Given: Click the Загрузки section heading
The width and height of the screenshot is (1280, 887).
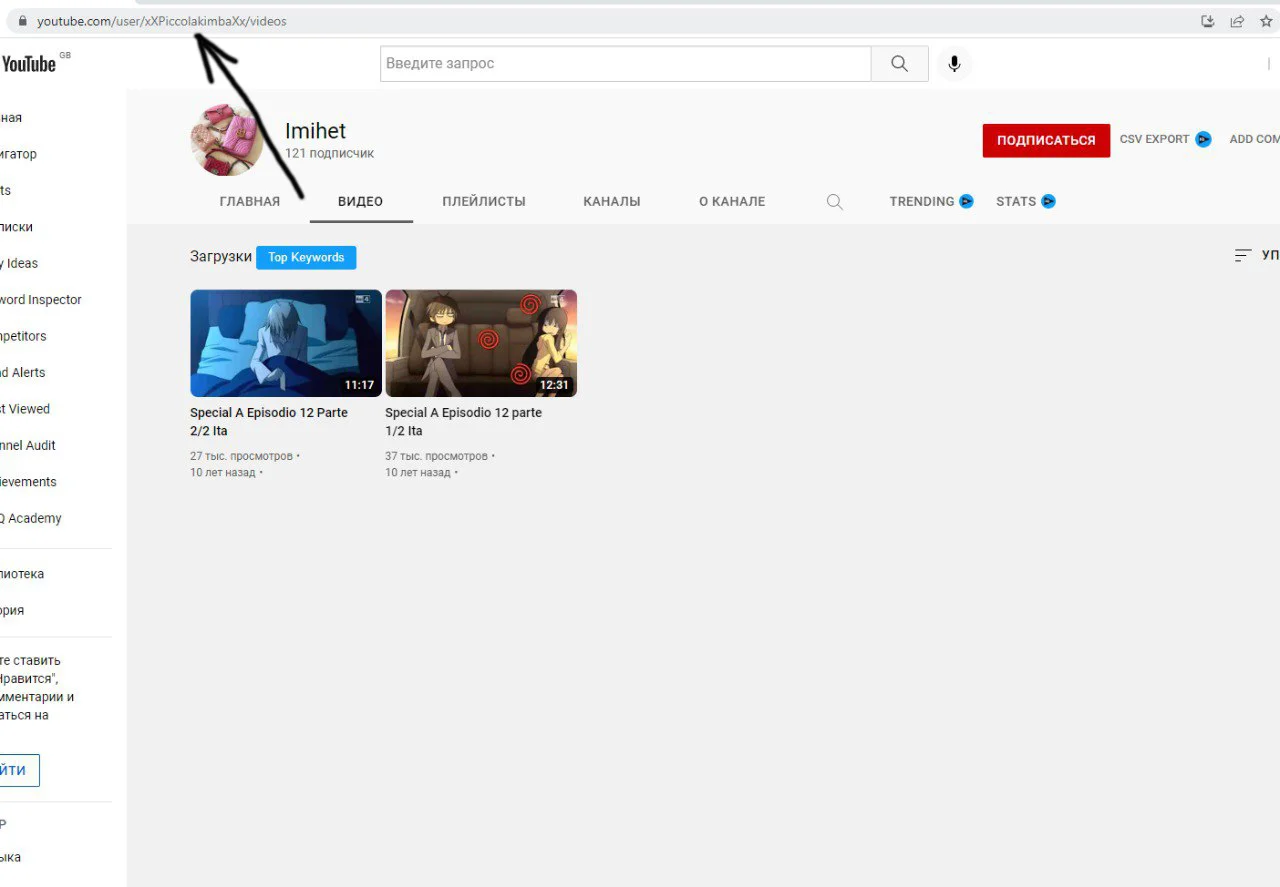Looking at the screenshot, I should tap(221, 257).
